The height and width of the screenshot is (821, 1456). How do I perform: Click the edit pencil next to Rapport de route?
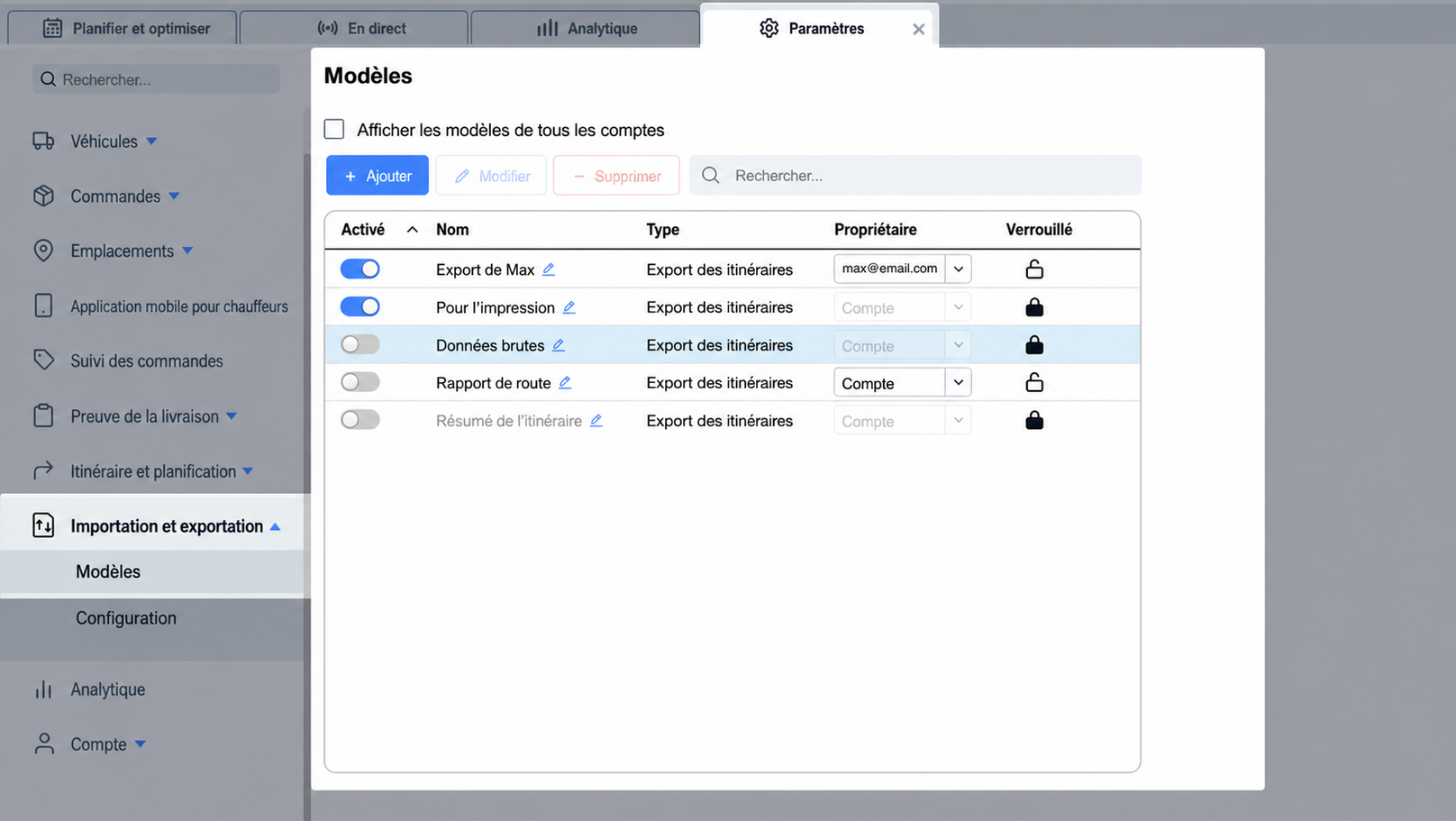tap(565, 383)
